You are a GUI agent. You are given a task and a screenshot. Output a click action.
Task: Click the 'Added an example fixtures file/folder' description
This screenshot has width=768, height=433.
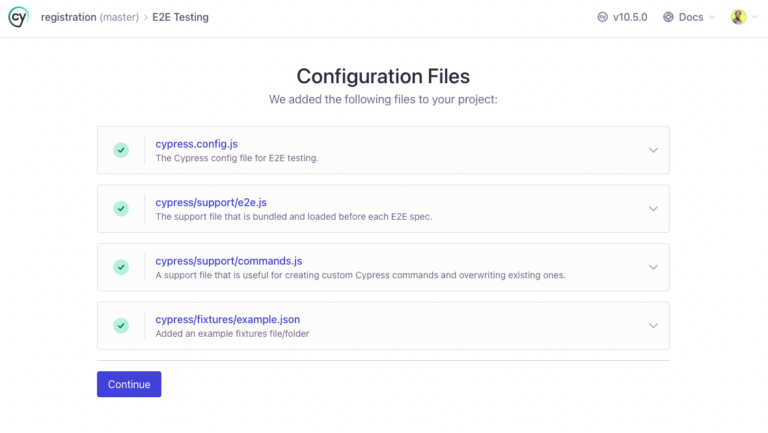[x=232, y=334]
